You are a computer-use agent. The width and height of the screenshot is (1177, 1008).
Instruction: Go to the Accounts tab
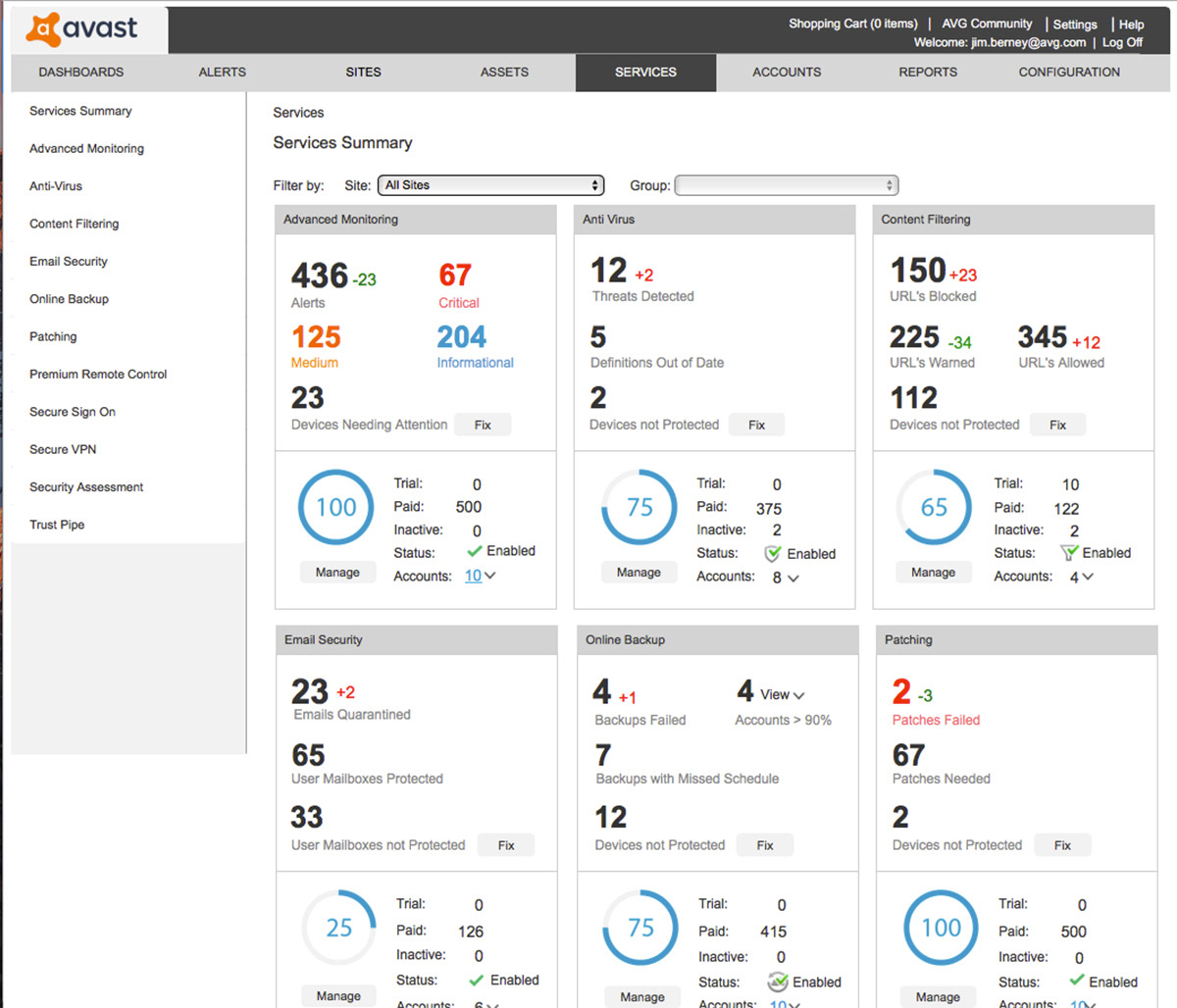click(x=788, y=72)
